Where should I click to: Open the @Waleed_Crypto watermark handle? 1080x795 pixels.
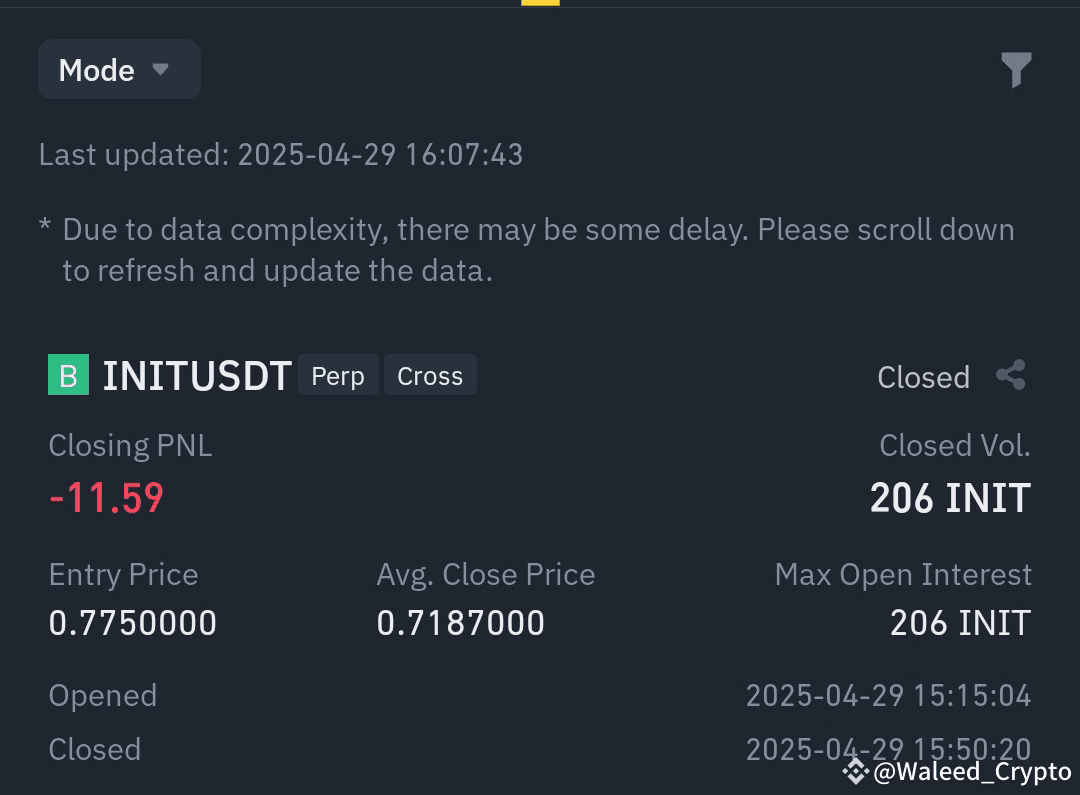972,772
